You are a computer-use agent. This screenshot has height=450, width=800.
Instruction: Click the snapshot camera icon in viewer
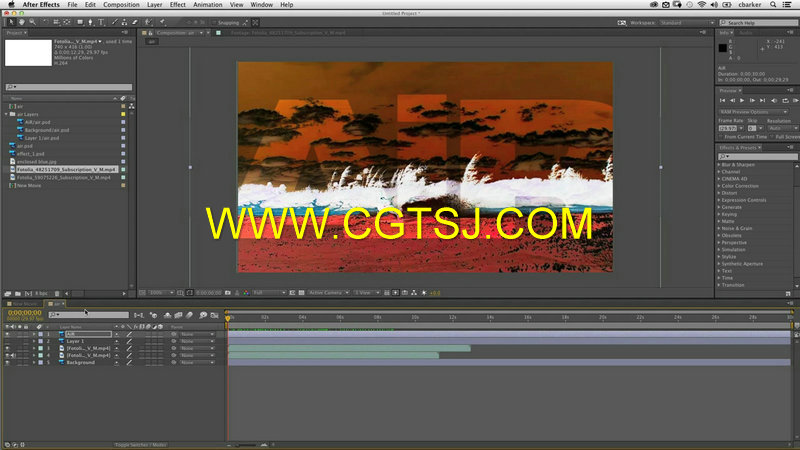tap(228, 293)
